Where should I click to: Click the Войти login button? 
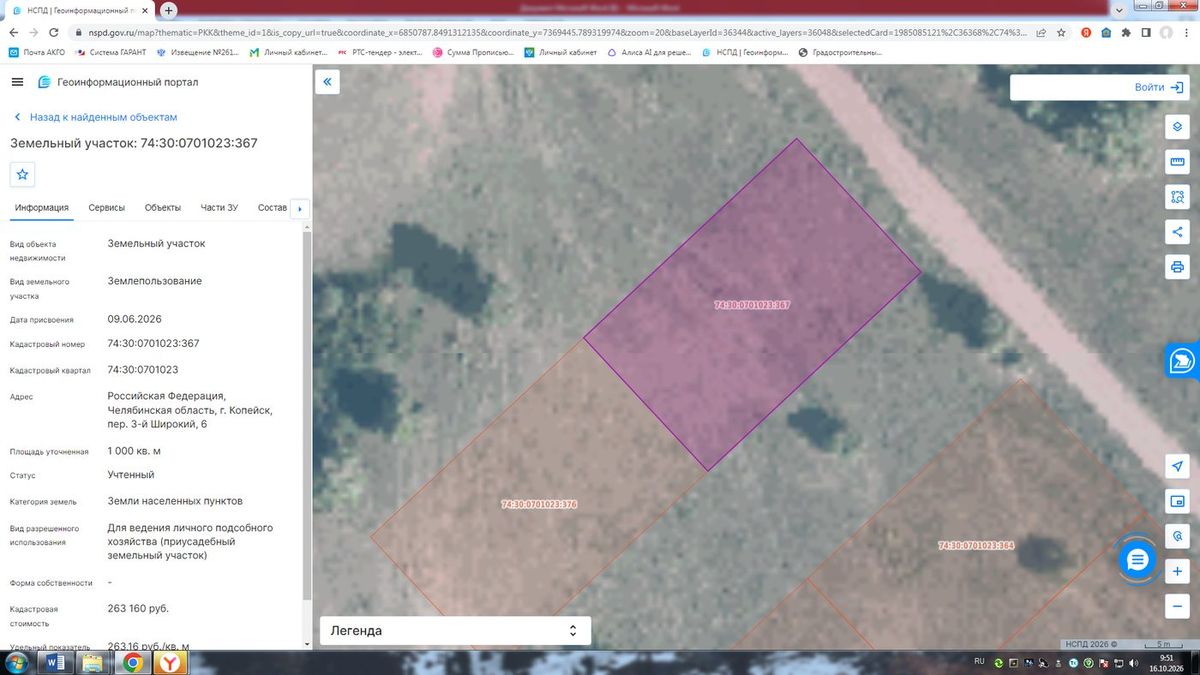click(x=1159, y=87)
